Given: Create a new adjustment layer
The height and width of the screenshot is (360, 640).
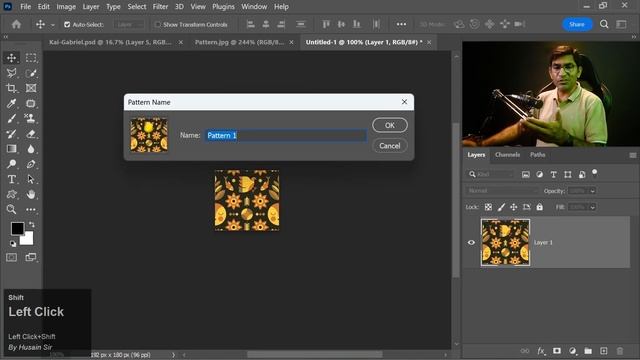Looking at the screenshot, I should click(x=572, y=351).
